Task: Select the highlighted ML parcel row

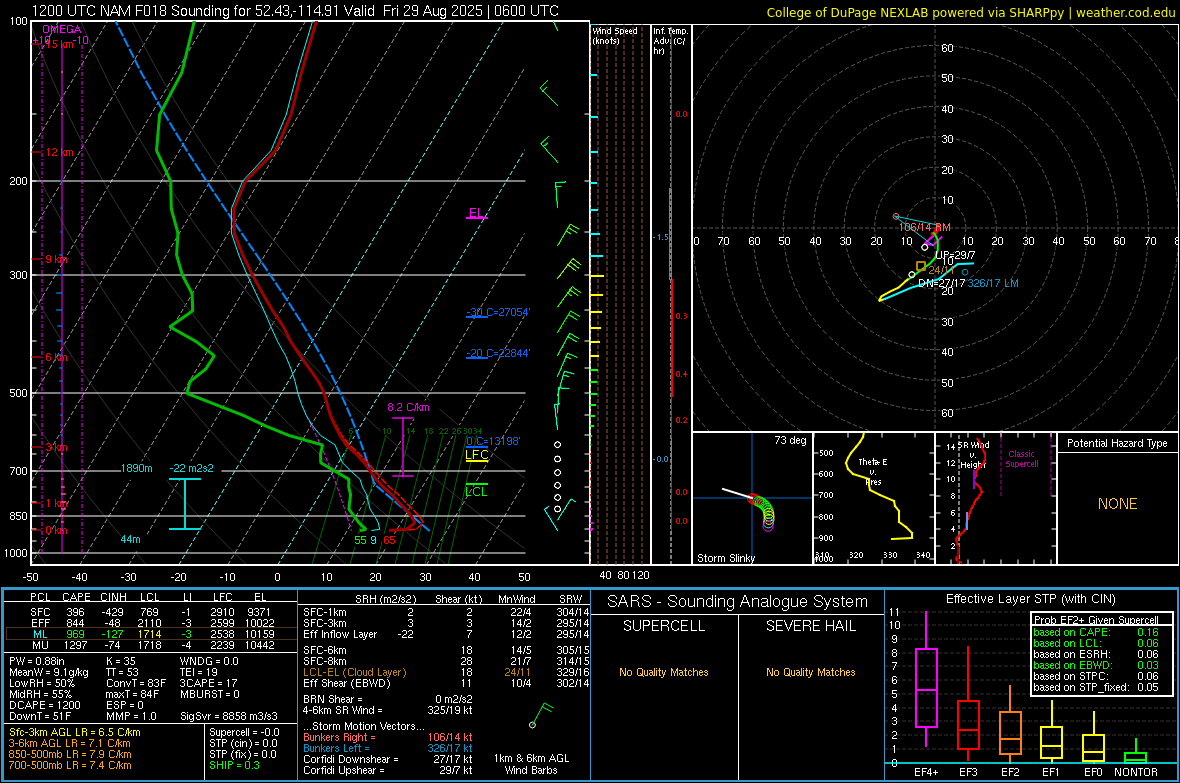Action: [x=150, y=635]
